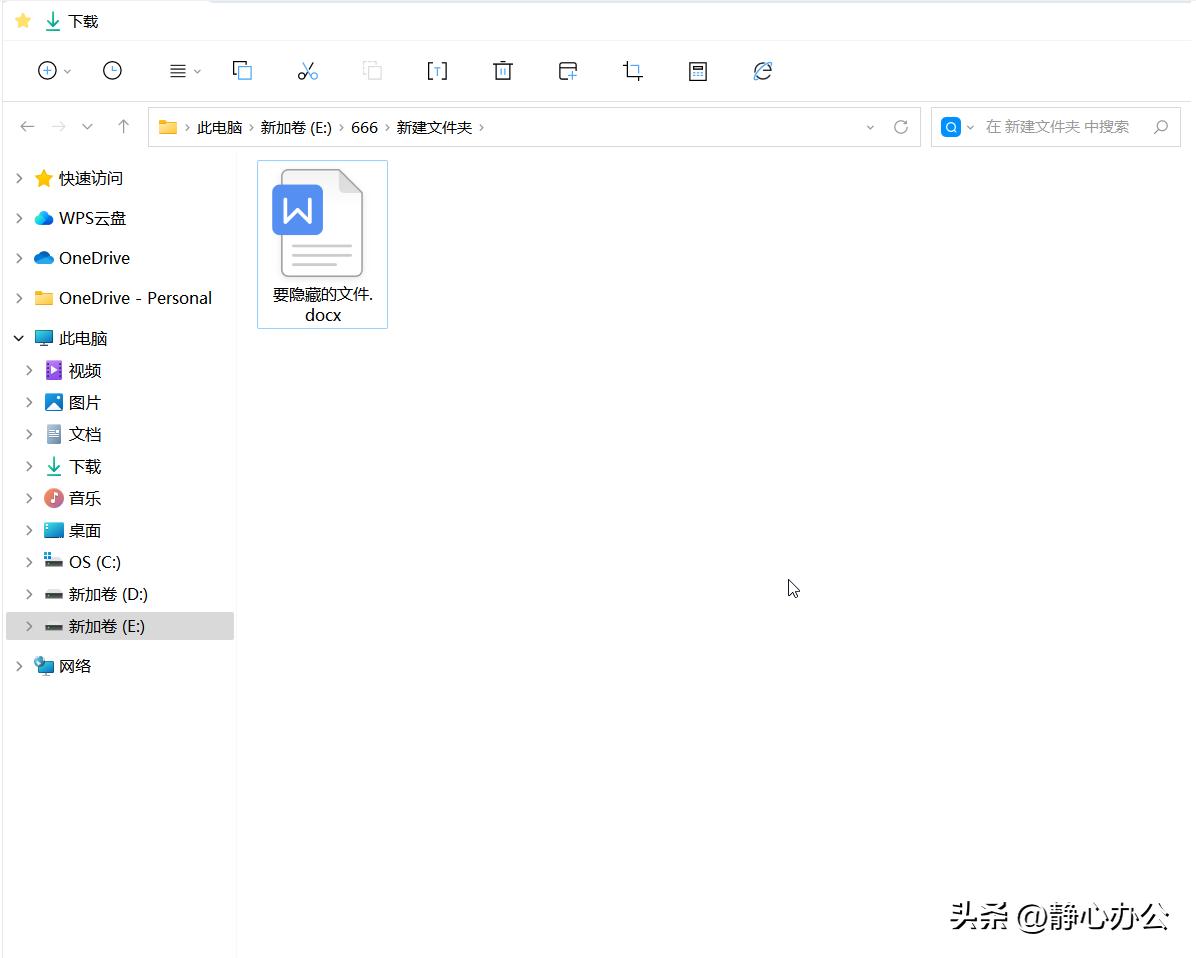Collapse the 此电脑 tree node

pos(18,338)
